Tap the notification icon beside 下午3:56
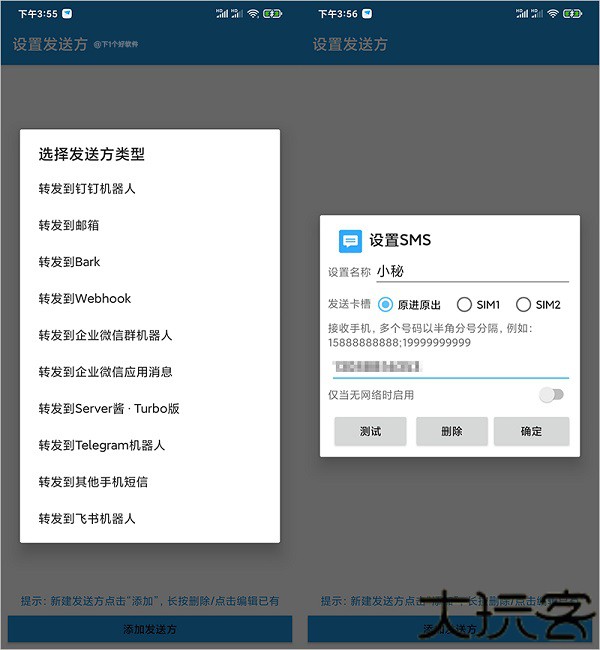Viewport: 600px width, 650px height. (x=367, y=14)
